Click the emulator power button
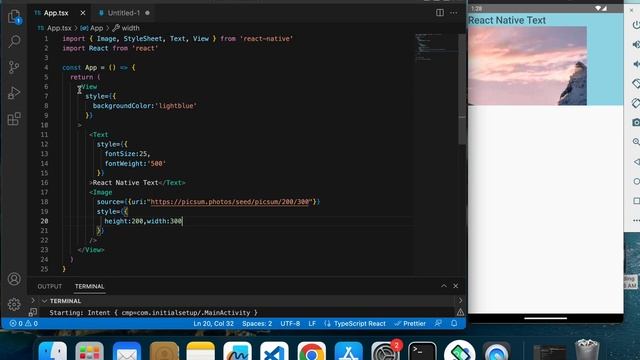Viewport: 640px width, 360px height. tap(636, 24)
